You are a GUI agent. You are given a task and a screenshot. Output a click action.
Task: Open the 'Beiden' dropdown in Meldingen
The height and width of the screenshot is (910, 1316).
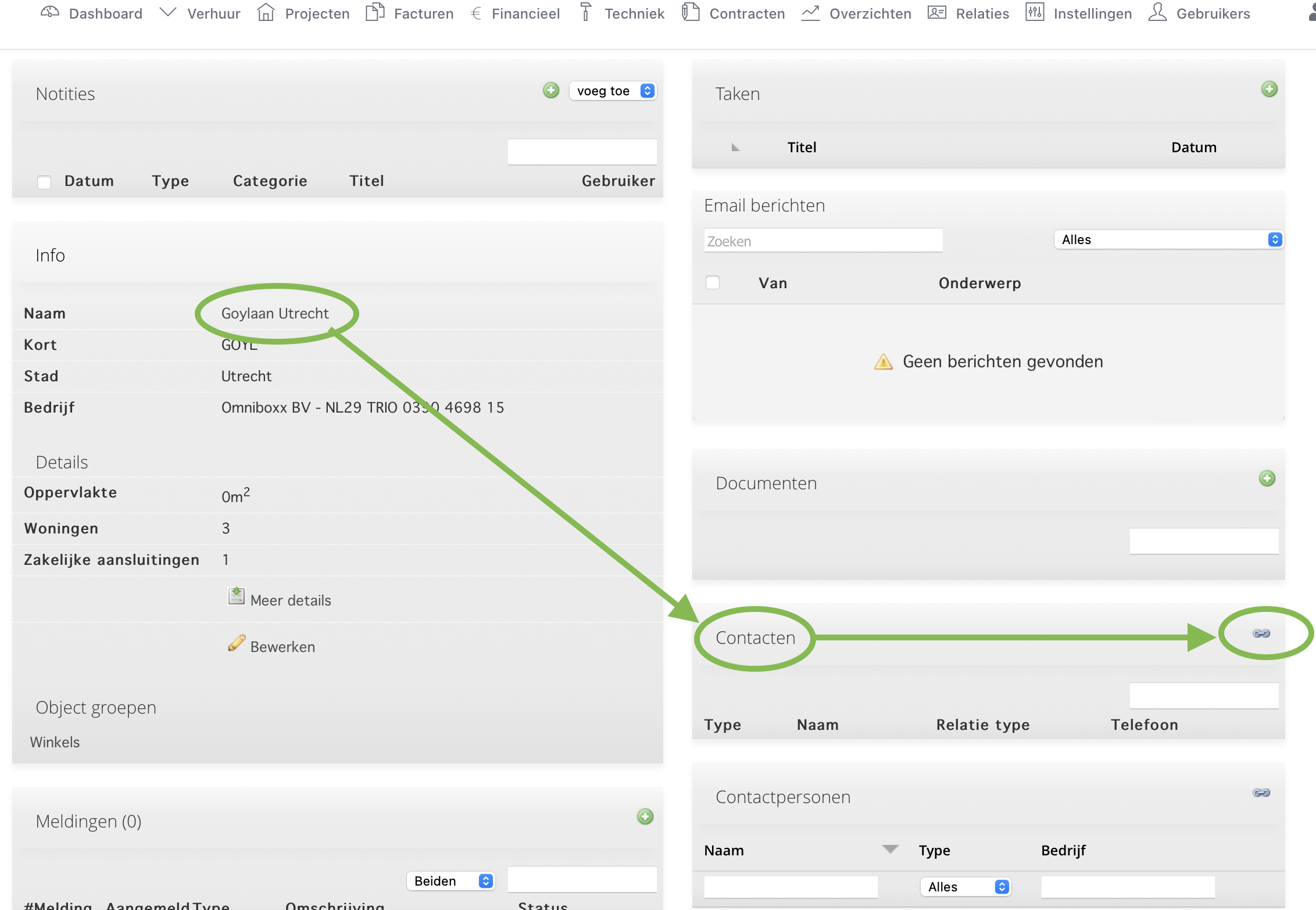point(451,881)
